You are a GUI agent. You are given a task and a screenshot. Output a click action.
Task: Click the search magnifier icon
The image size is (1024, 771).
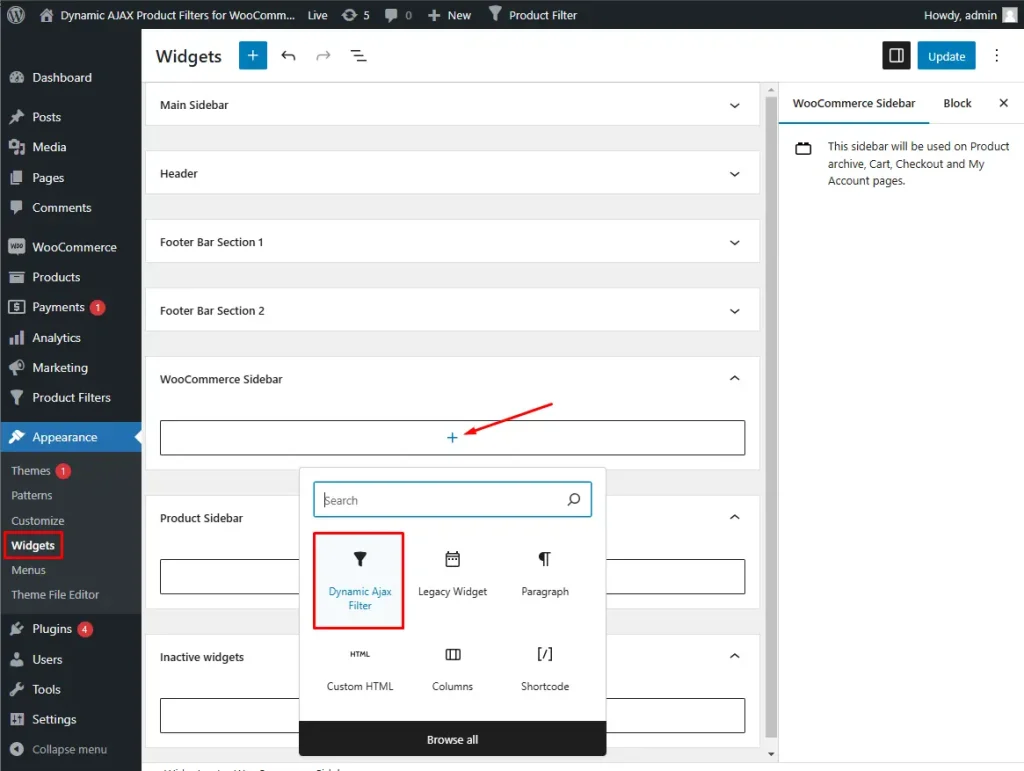(573, 499)
